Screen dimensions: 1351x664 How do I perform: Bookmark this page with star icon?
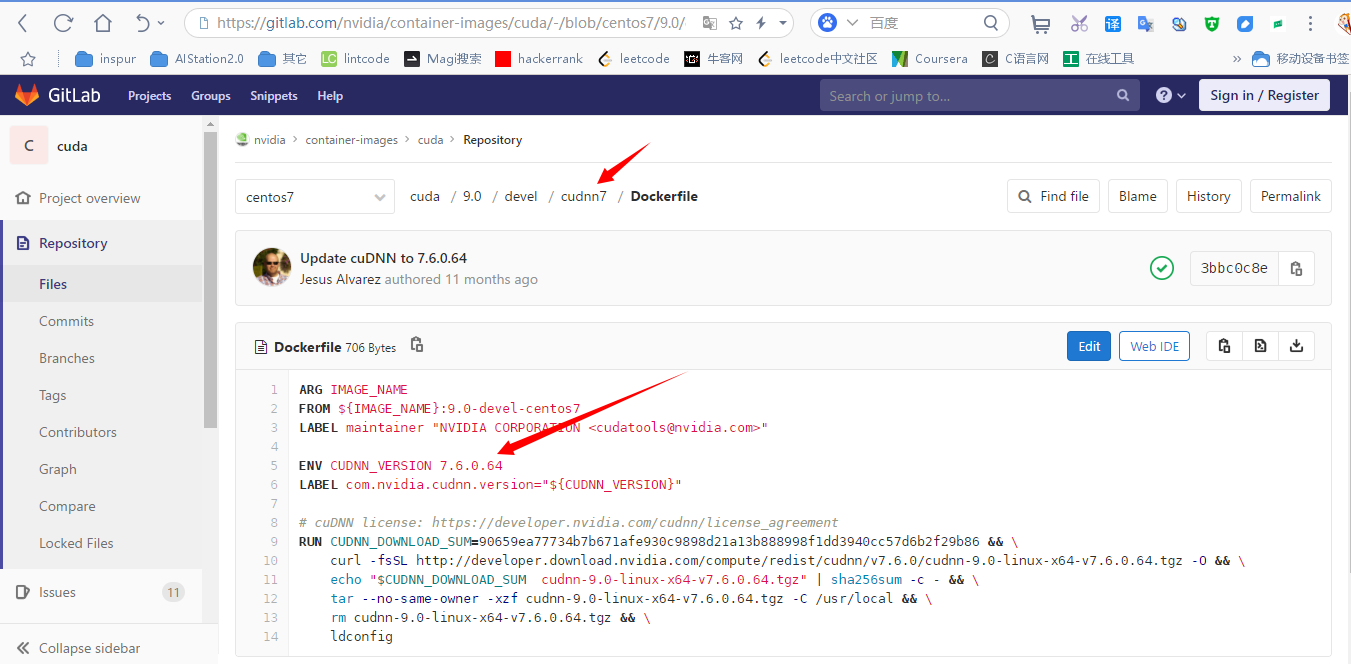(736, 23)
